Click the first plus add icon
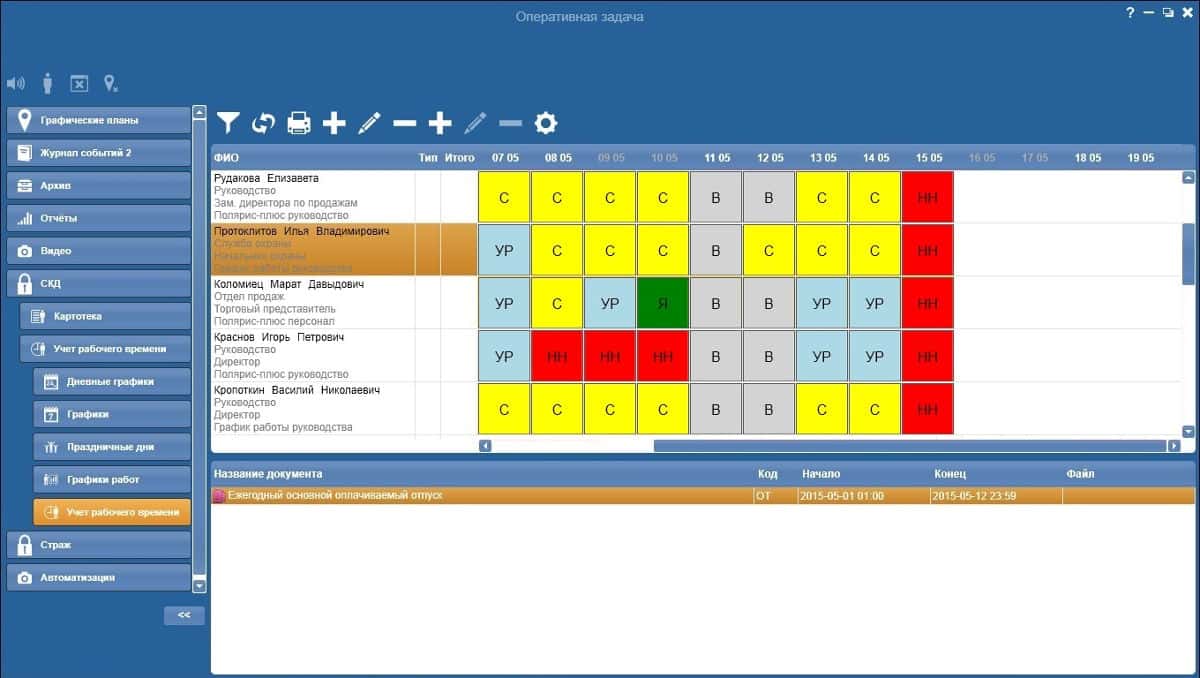The width and height of the screenshot is (1200, 678). [334, 123]
